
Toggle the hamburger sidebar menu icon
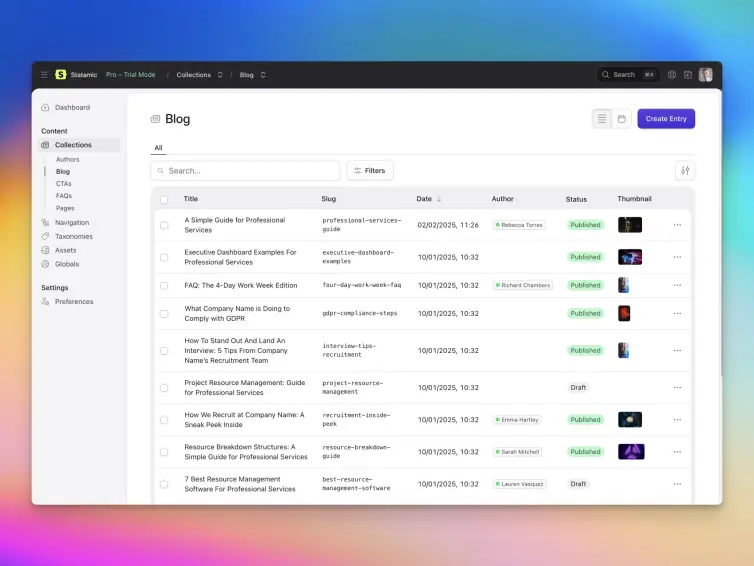44,75
